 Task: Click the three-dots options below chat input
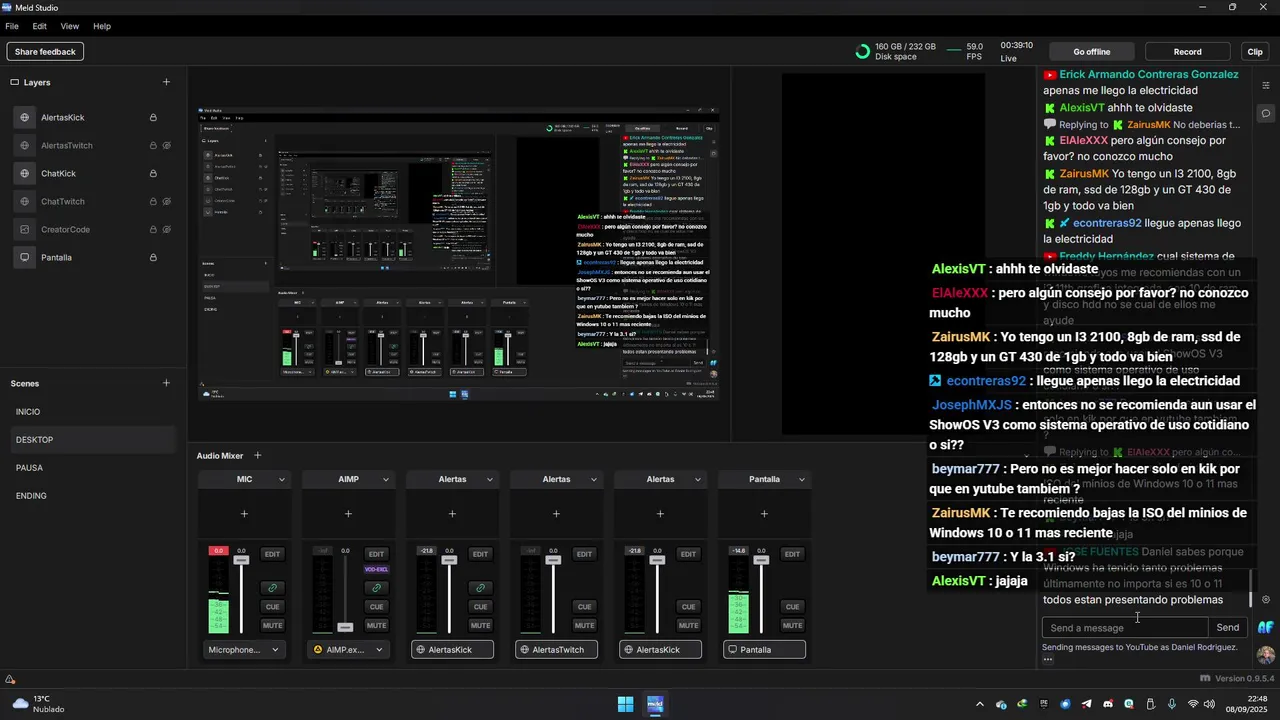coord(1048,660)
